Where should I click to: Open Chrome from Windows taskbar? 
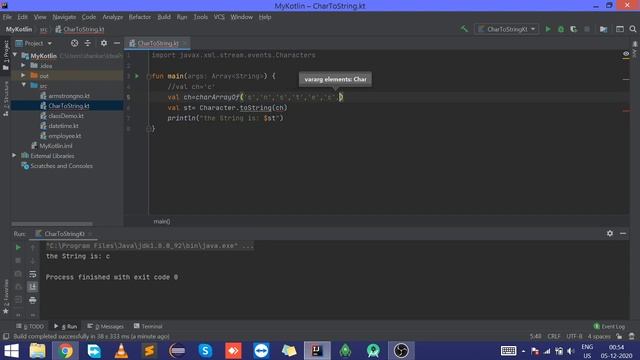point(65,351)
